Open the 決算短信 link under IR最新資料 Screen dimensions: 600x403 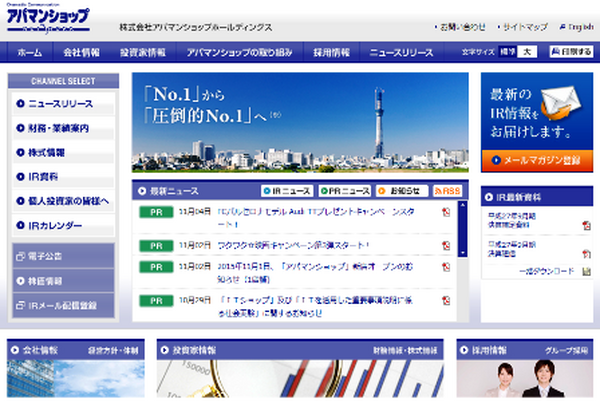pyautogui.click(x=512, y=249)
